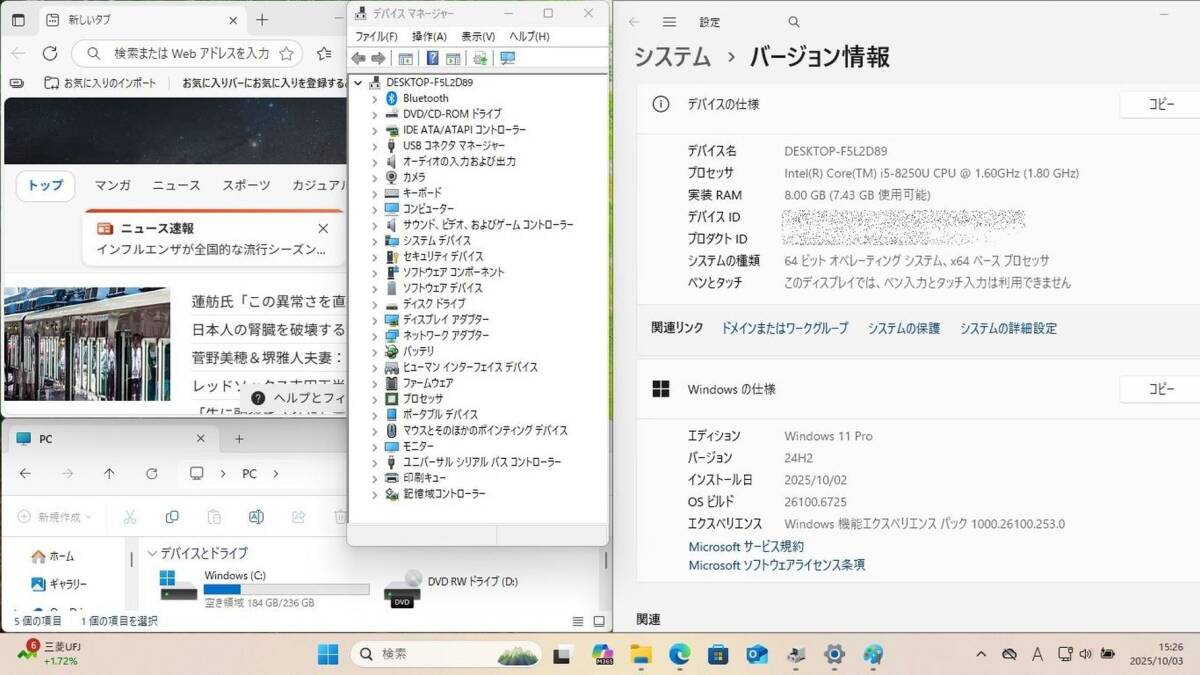The image size is (1200, 675).
Task: Open the 操作(A) menu in Device Manager
Action: pos(429,36)
